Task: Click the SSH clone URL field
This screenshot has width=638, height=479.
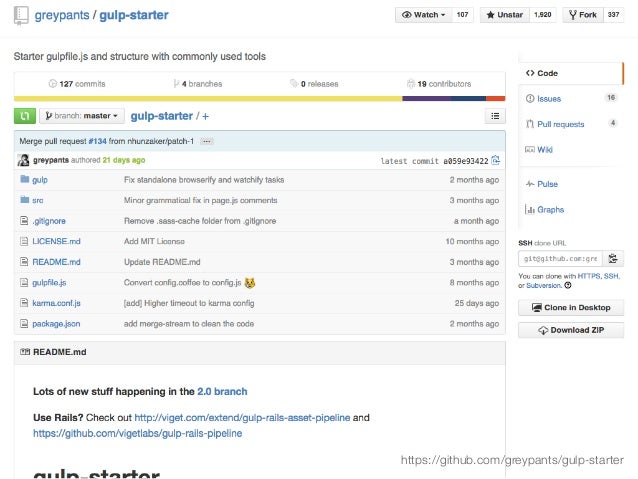Action: [x=560, y=259]
